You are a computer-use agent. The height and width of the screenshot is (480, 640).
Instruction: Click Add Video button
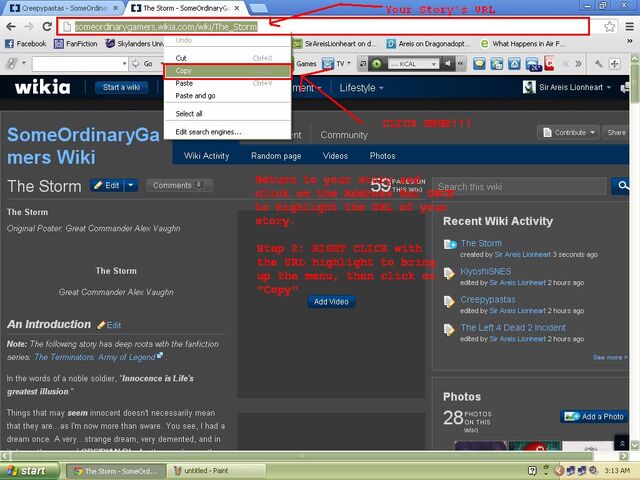(331, 302)
